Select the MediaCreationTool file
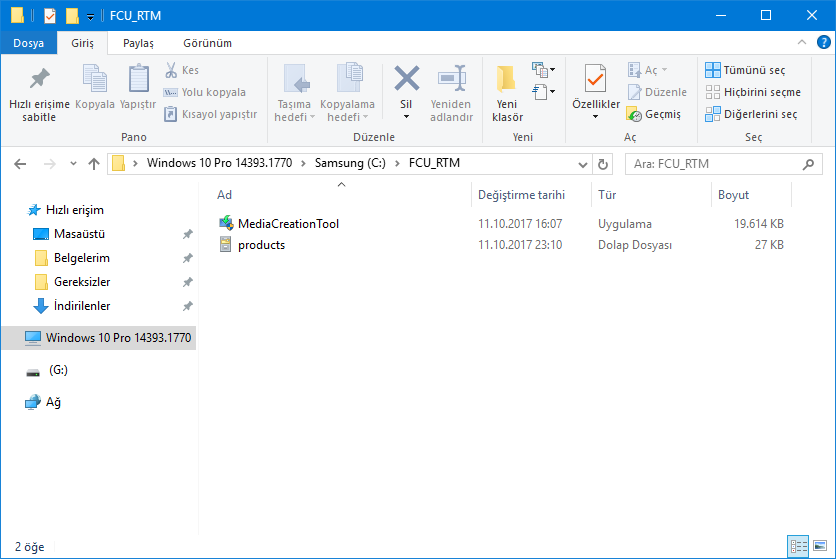The height and width of the screenshot is (559, 836). [x=288, y=223]
